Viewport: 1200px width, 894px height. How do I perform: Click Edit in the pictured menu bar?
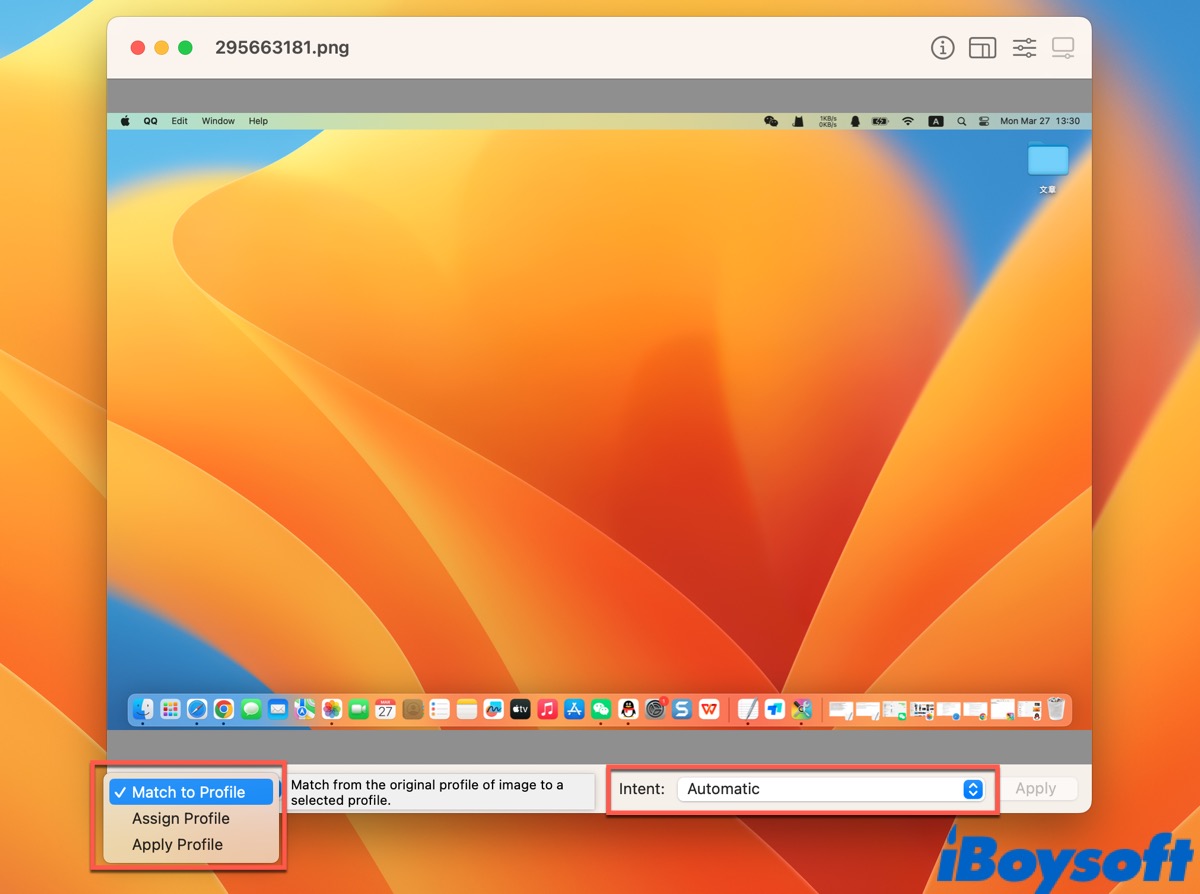(x=179, y=121)
